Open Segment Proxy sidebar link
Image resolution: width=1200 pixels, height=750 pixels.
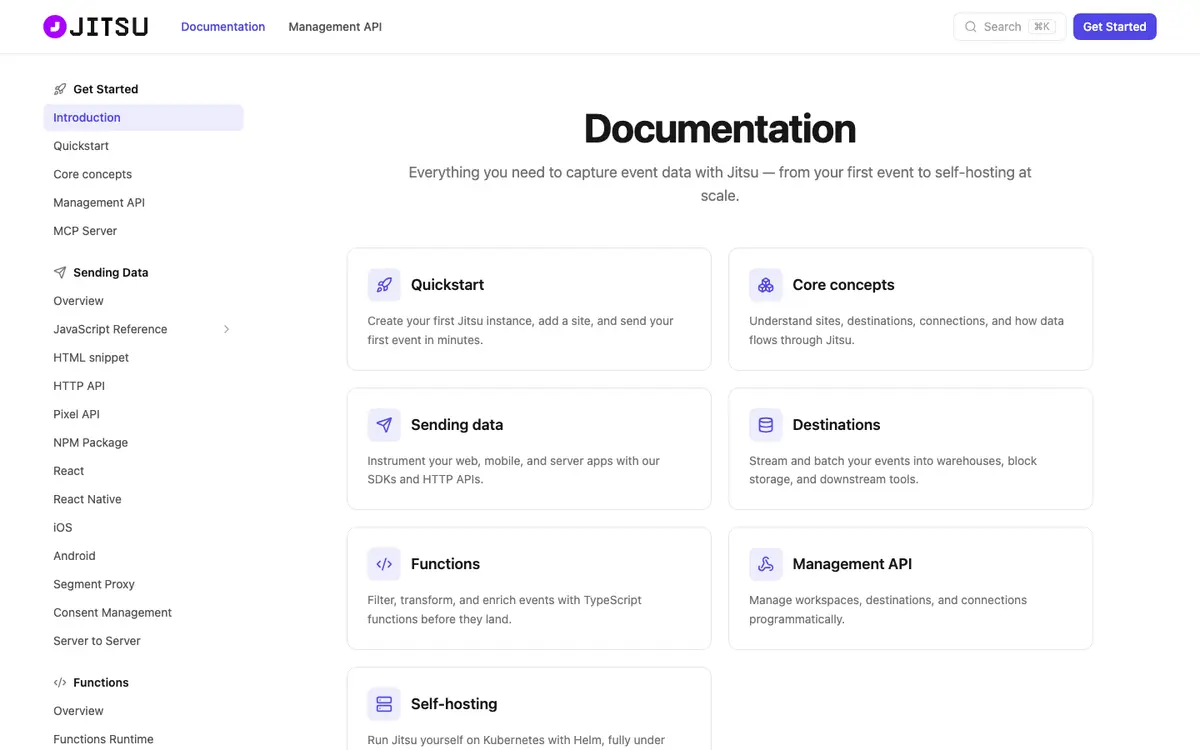click(x=94, y=584)
